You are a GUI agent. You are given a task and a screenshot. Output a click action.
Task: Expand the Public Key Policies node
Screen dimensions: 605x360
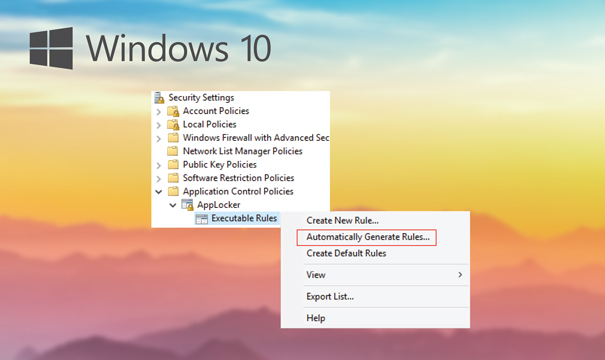[159, 166]
